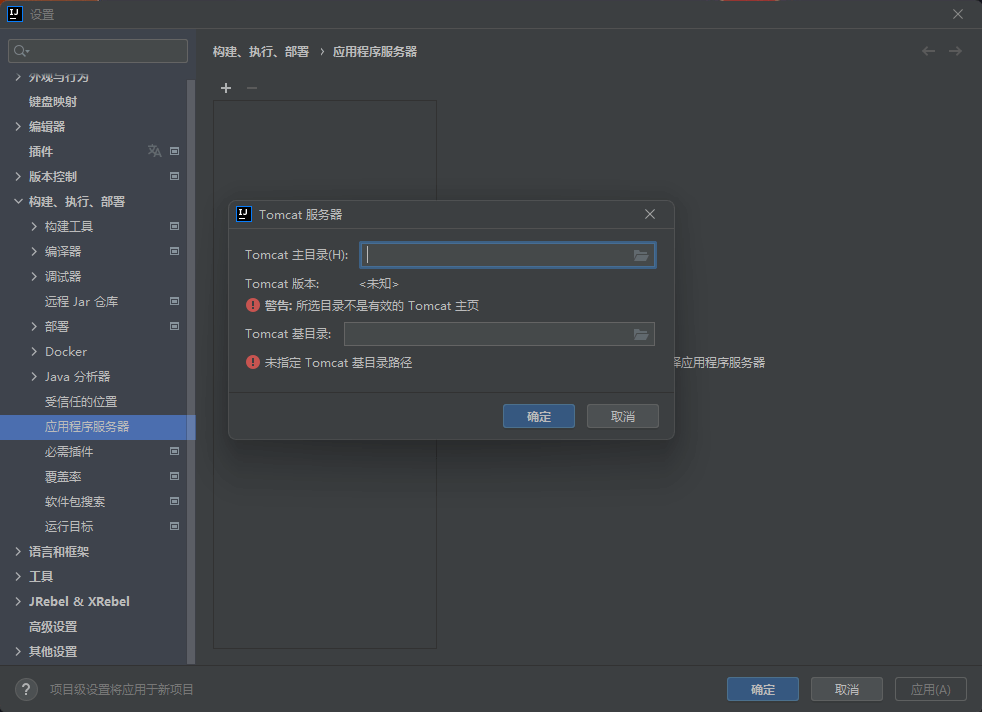Click project-level icon next to 覆盖率
This screenshot has height=712, width=982.
(175, 476)
